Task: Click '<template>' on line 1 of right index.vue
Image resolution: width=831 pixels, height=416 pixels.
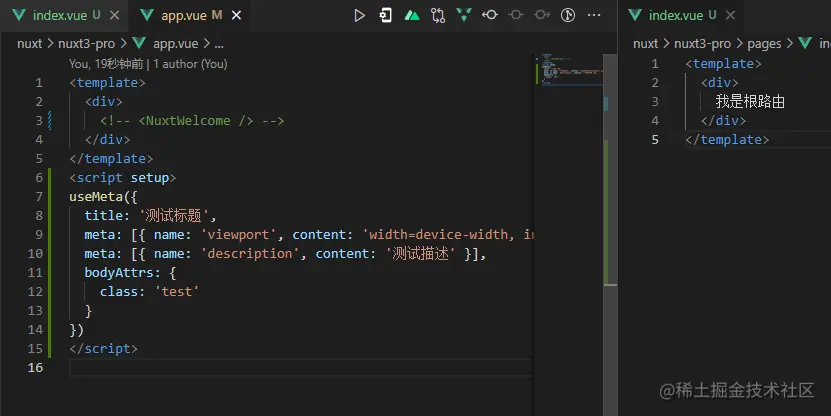Action: (x=723, y=64)
